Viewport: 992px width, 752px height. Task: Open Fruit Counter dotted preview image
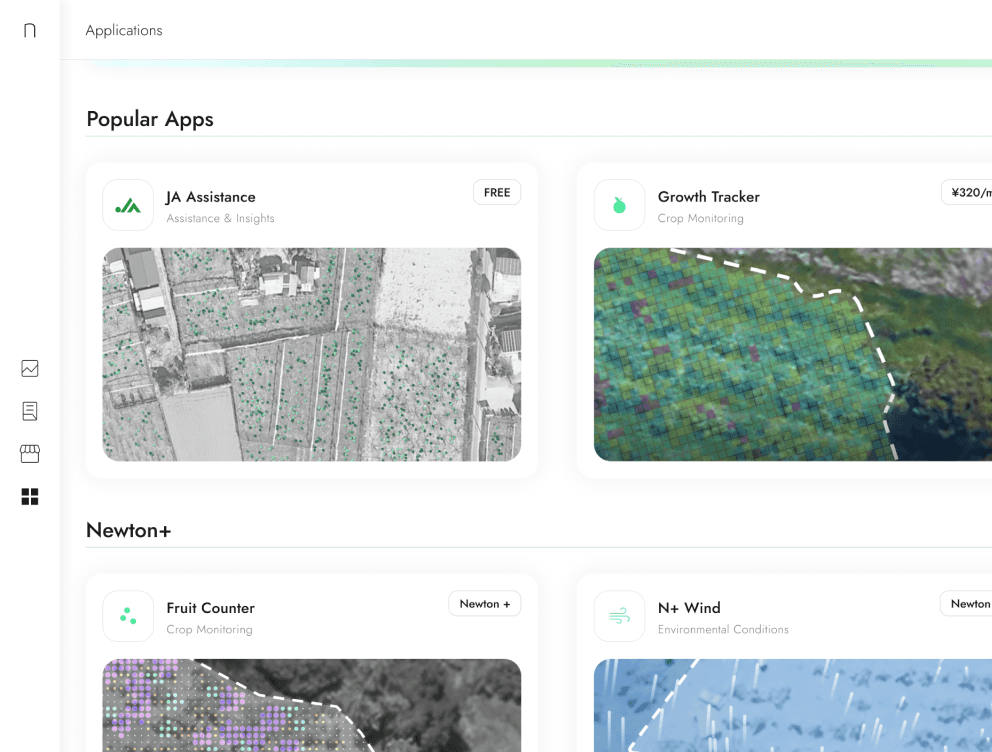[312, 705]
